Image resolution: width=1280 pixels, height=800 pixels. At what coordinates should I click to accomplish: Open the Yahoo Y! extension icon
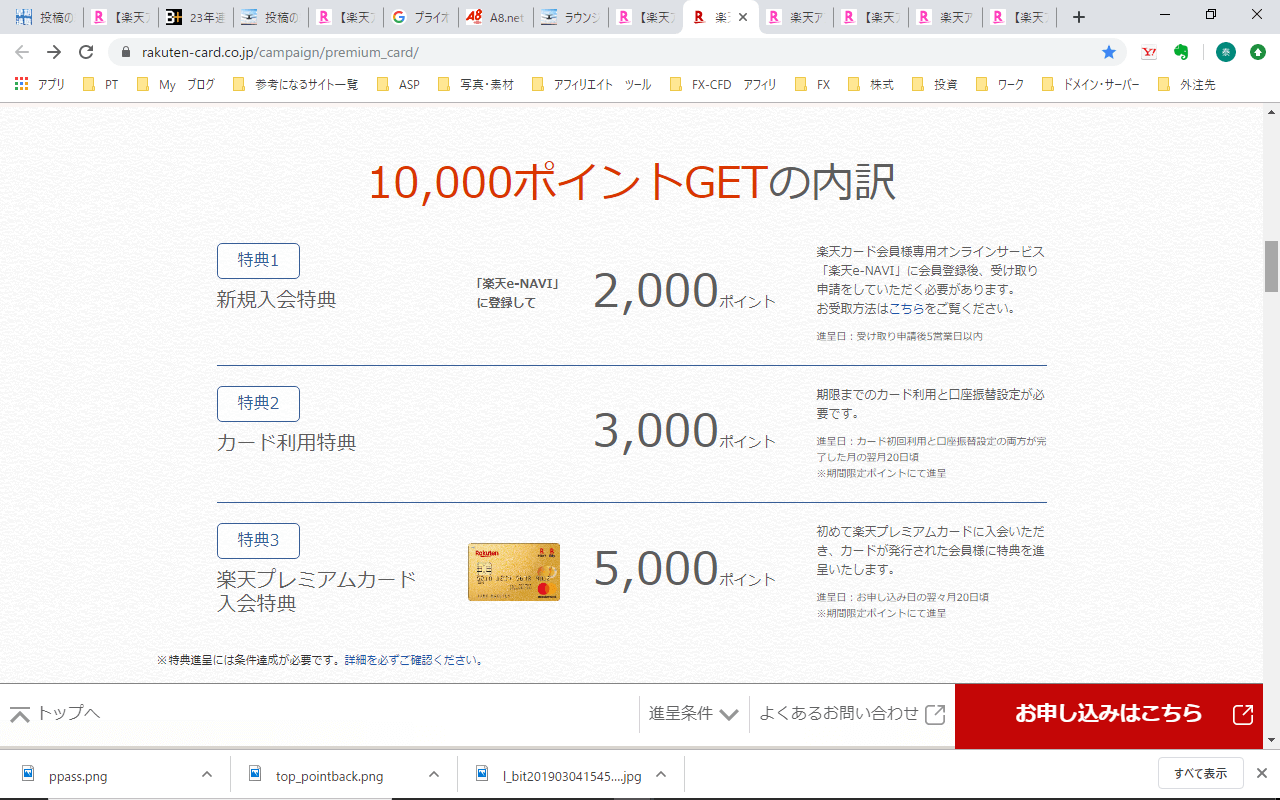click(1149, 52)
